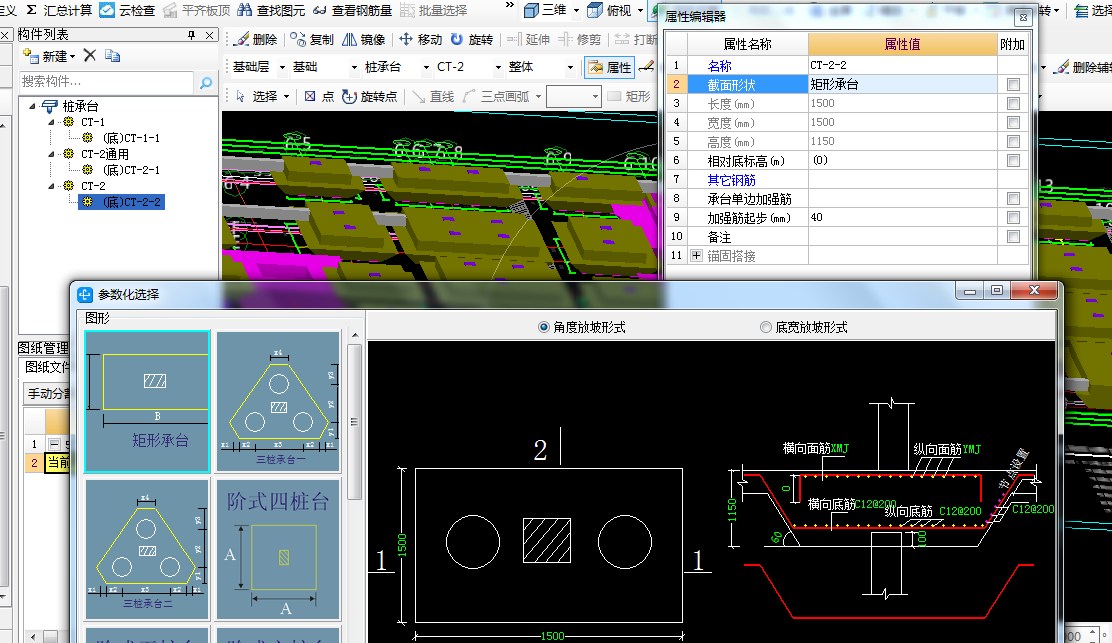The width and height of the screenshot is (1112, 643).
Task: Click the 搜索构件 search field
Action: (106, 82)
